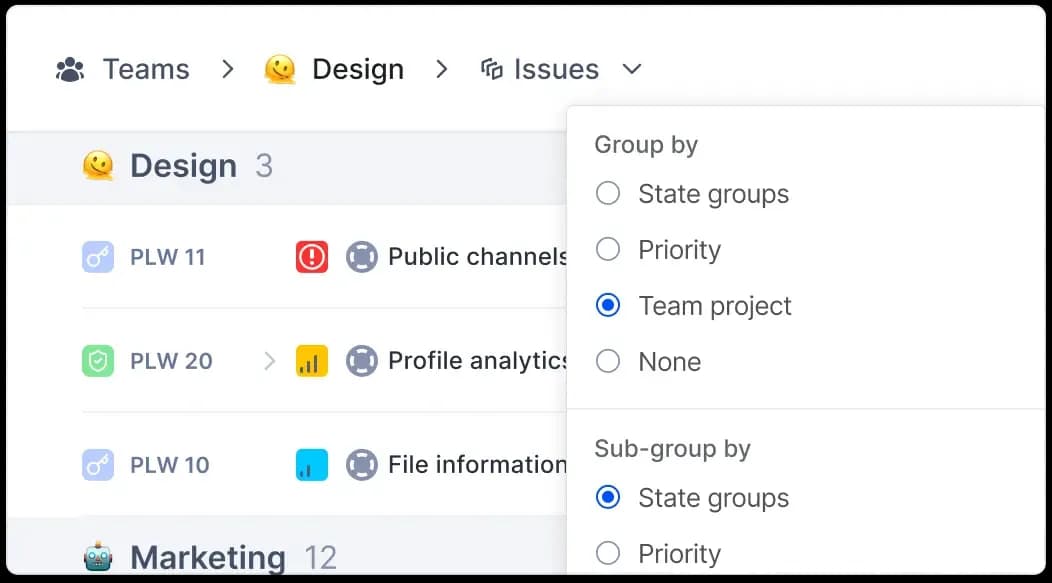This screenshot has height=583, width=1052.
Task: Click Design in the breadcrumb
Action: pos(358,68)
